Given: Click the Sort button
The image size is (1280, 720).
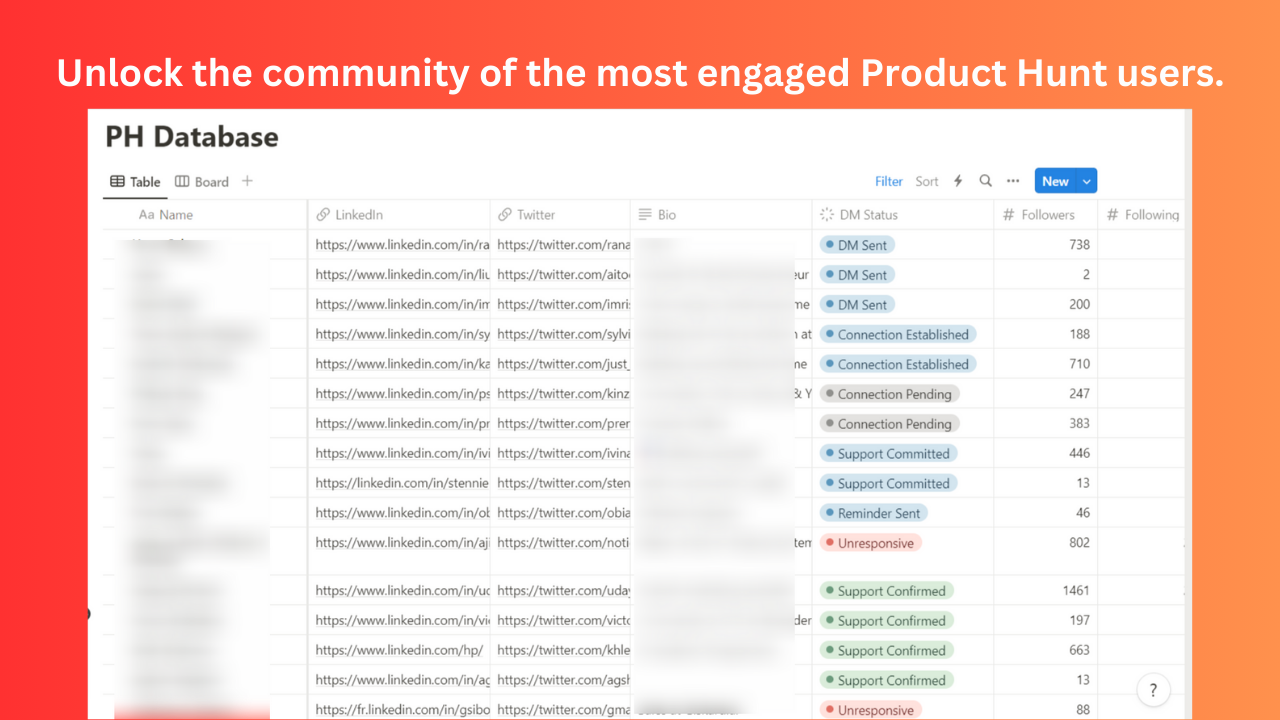Looking at the screenshot, I should pyautogui.click(x=927, y=181).
